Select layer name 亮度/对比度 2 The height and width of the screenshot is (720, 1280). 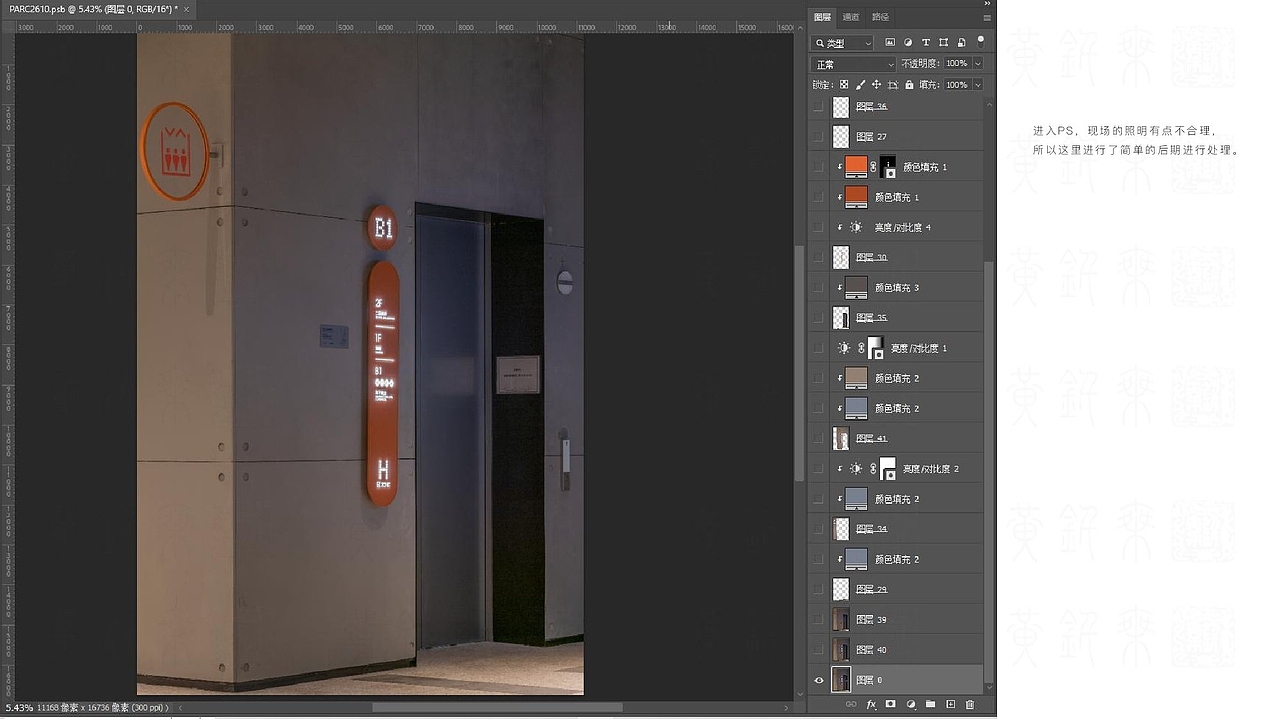[x=930, y=469]
